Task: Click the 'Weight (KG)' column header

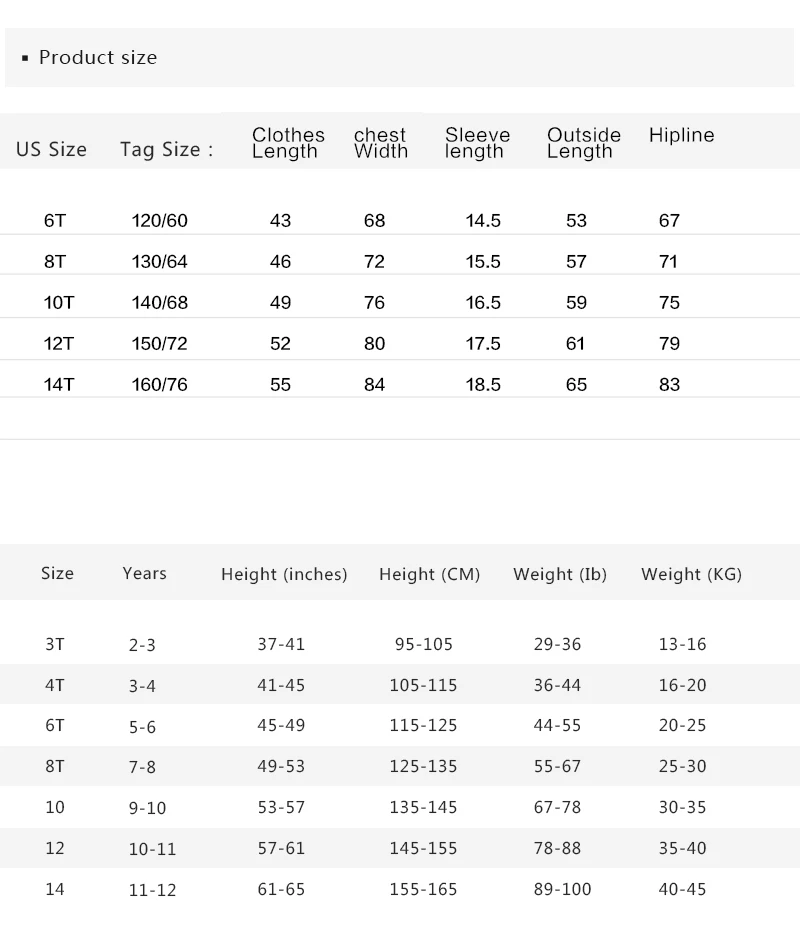Action: pyautogui.click(x=691, y=574)
